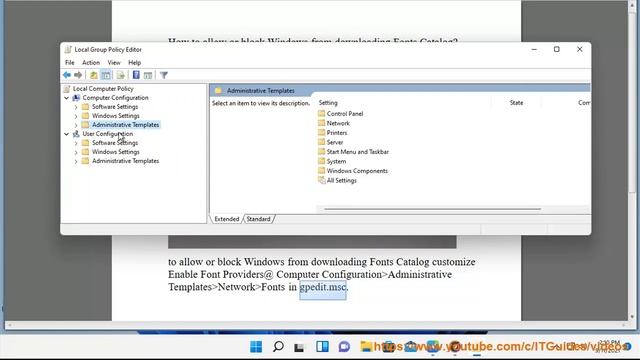Open the View menu

(114, 62)
